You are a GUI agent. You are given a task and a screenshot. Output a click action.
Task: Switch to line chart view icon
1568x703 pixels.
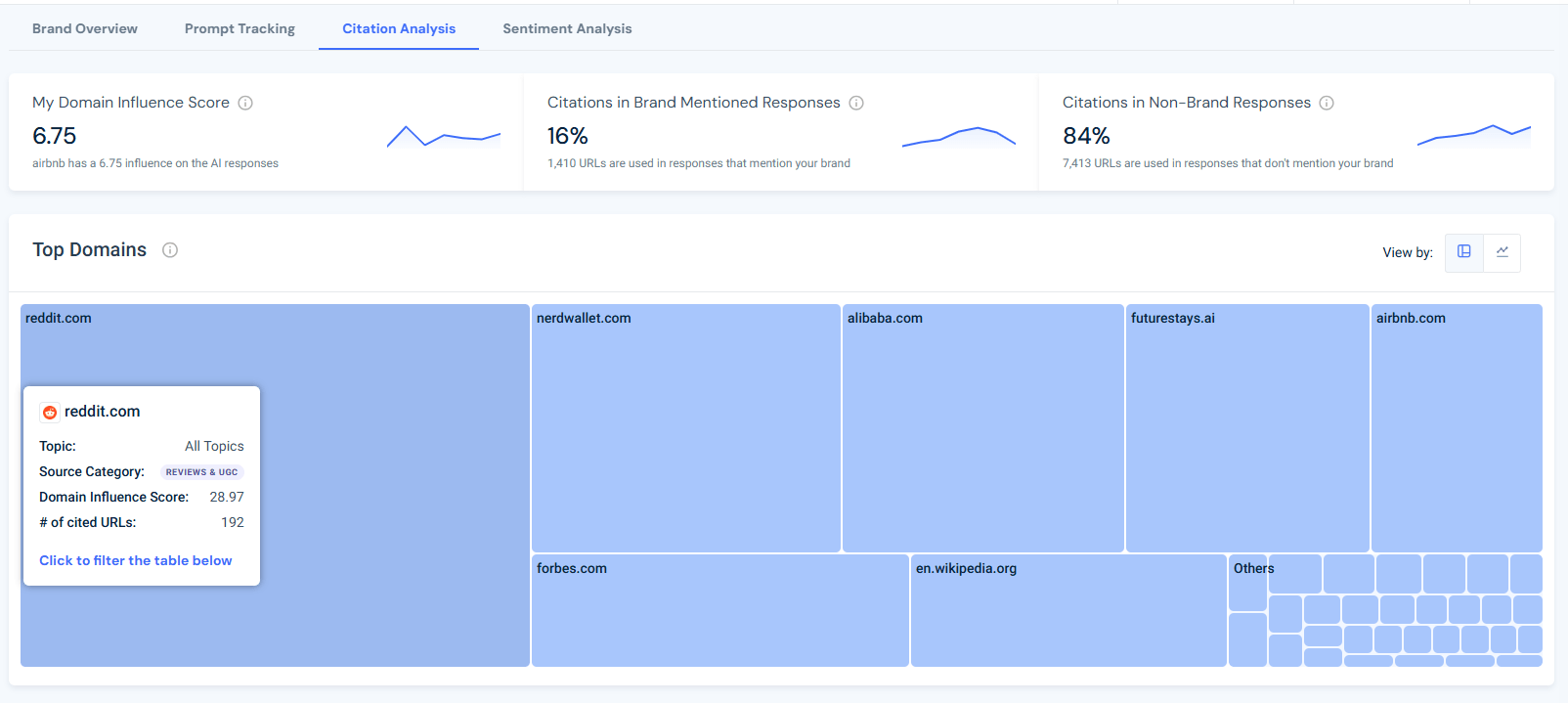[1503, 252]
